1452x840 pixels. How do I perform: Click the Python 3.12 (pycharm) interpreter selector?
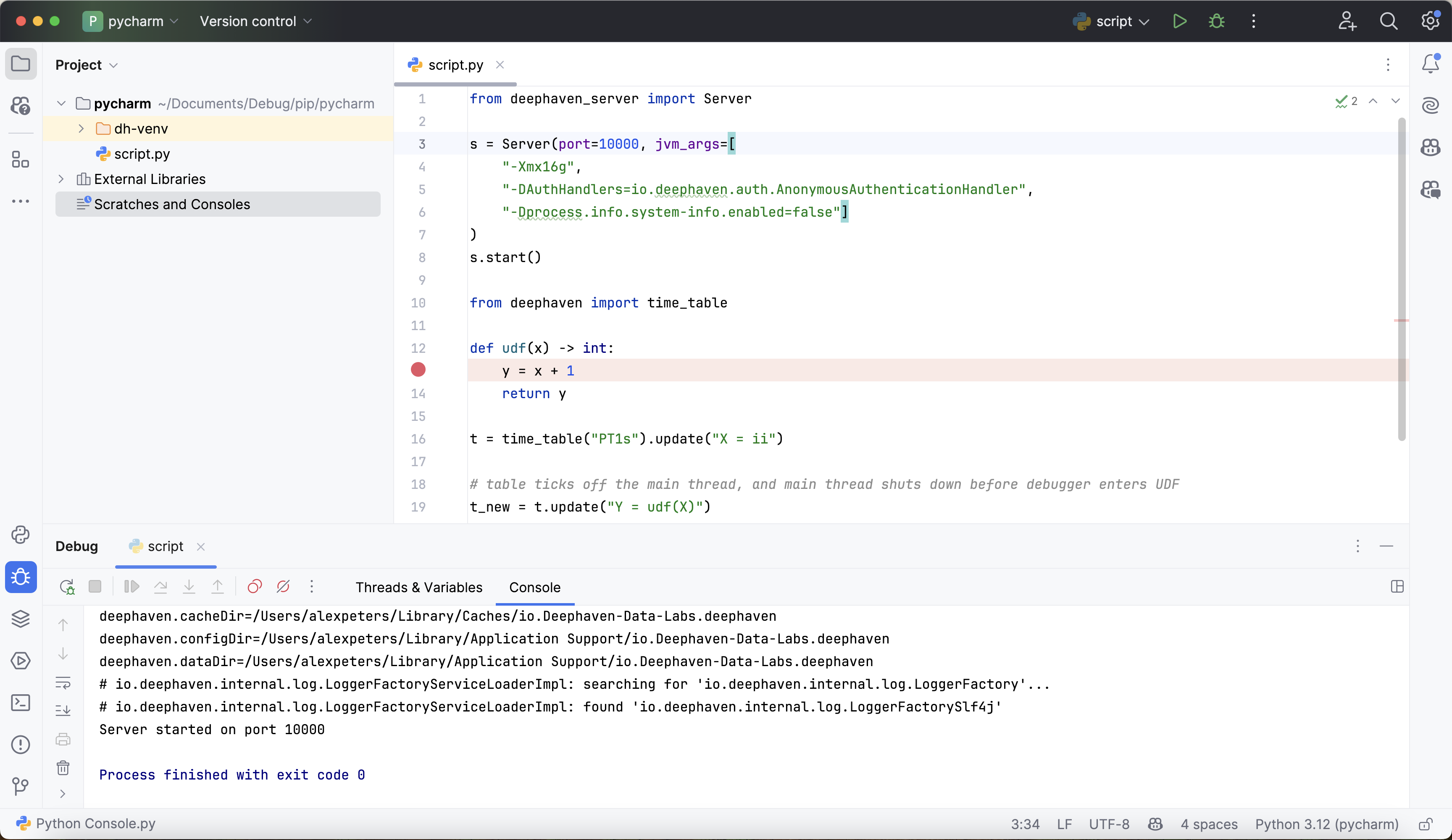click(x=1326, y=824)
